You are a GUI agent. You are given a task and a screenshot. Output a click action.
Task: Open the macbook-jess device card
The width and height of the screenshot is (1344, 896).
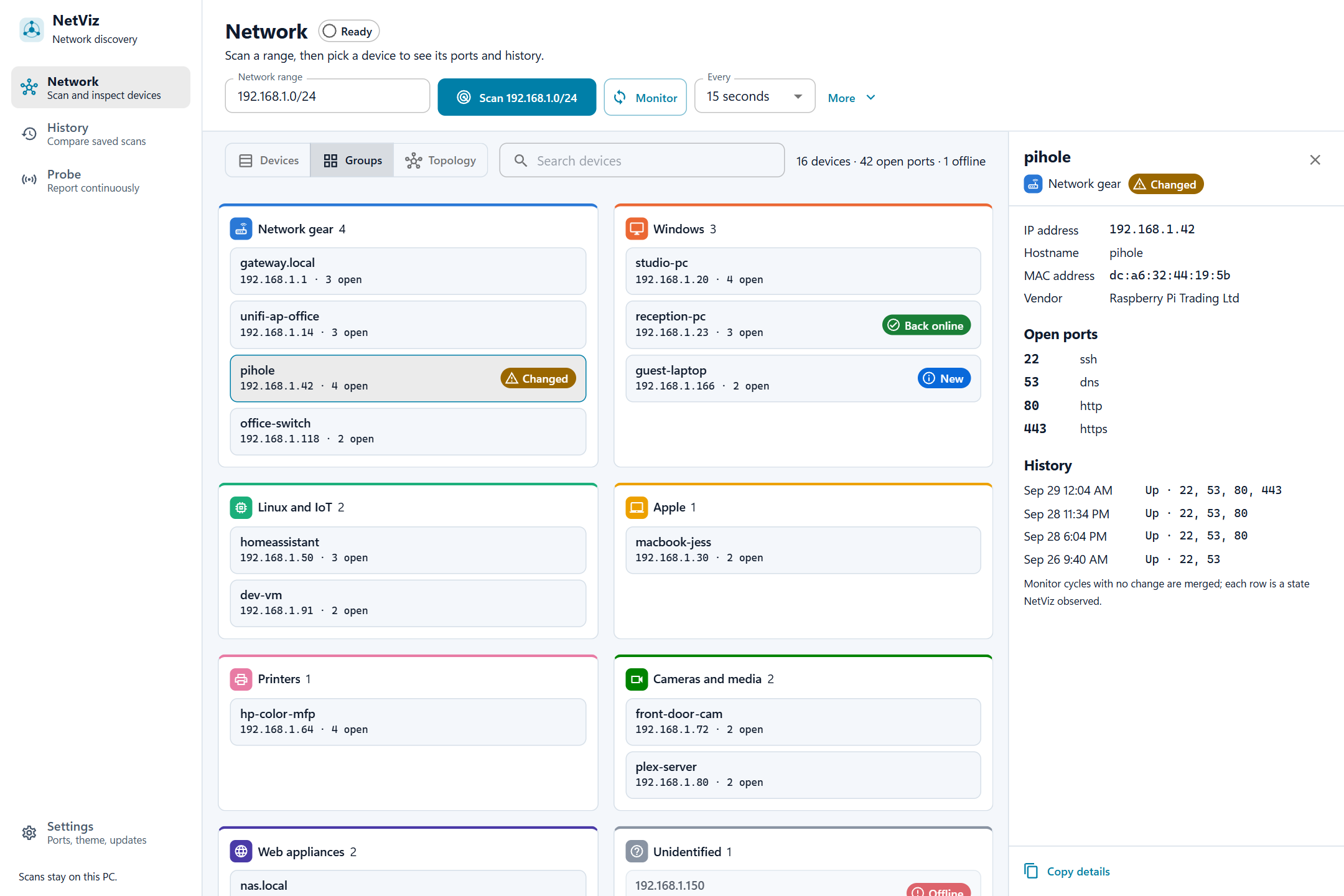coord(803,550)
